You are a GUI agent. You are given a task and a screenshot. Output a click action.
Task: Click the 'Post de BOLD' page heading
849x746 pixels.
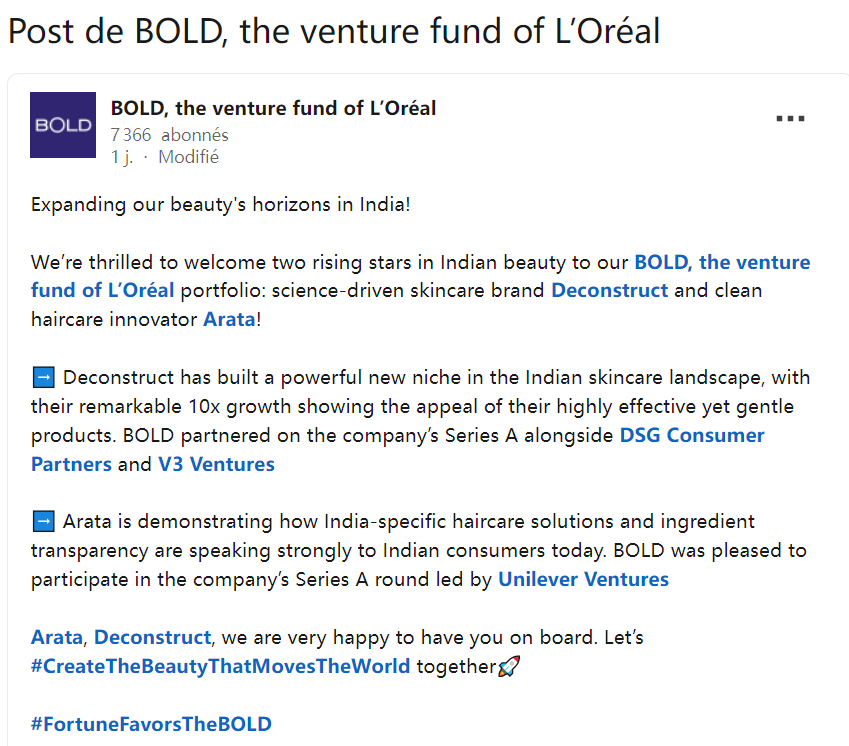coord(334,31)
